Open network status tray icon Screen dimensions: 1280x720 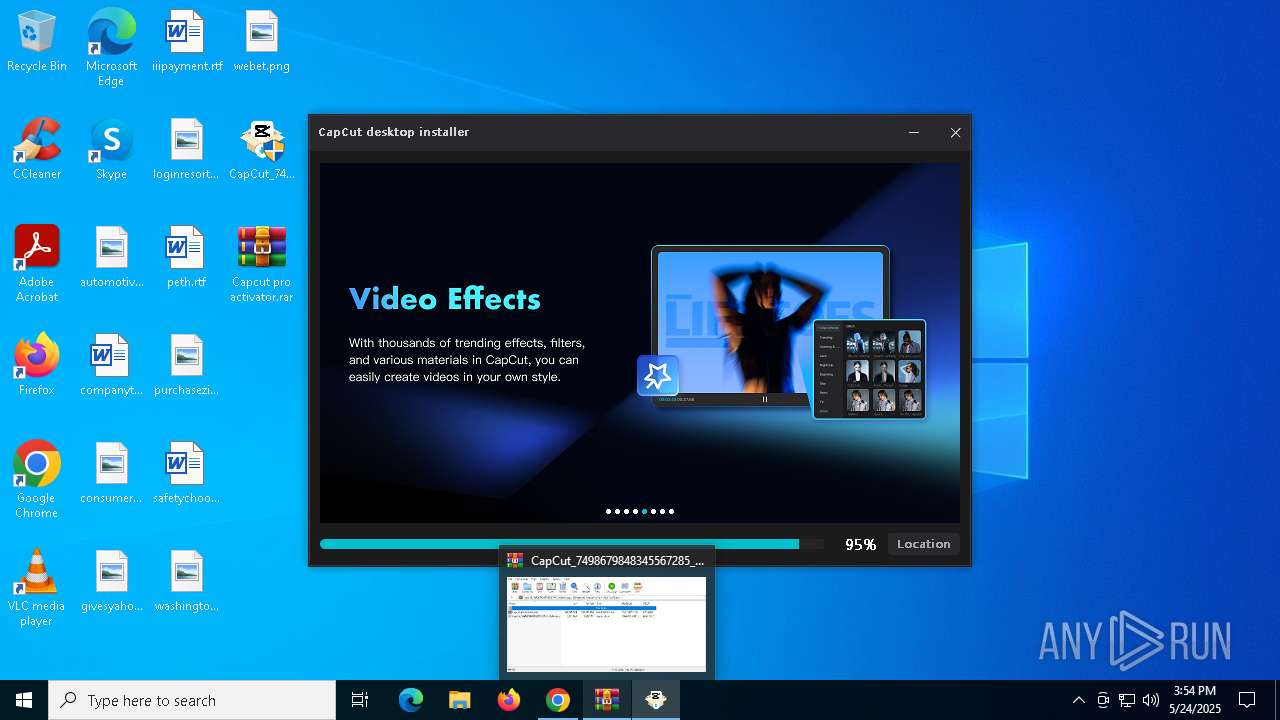[1127, 700]
